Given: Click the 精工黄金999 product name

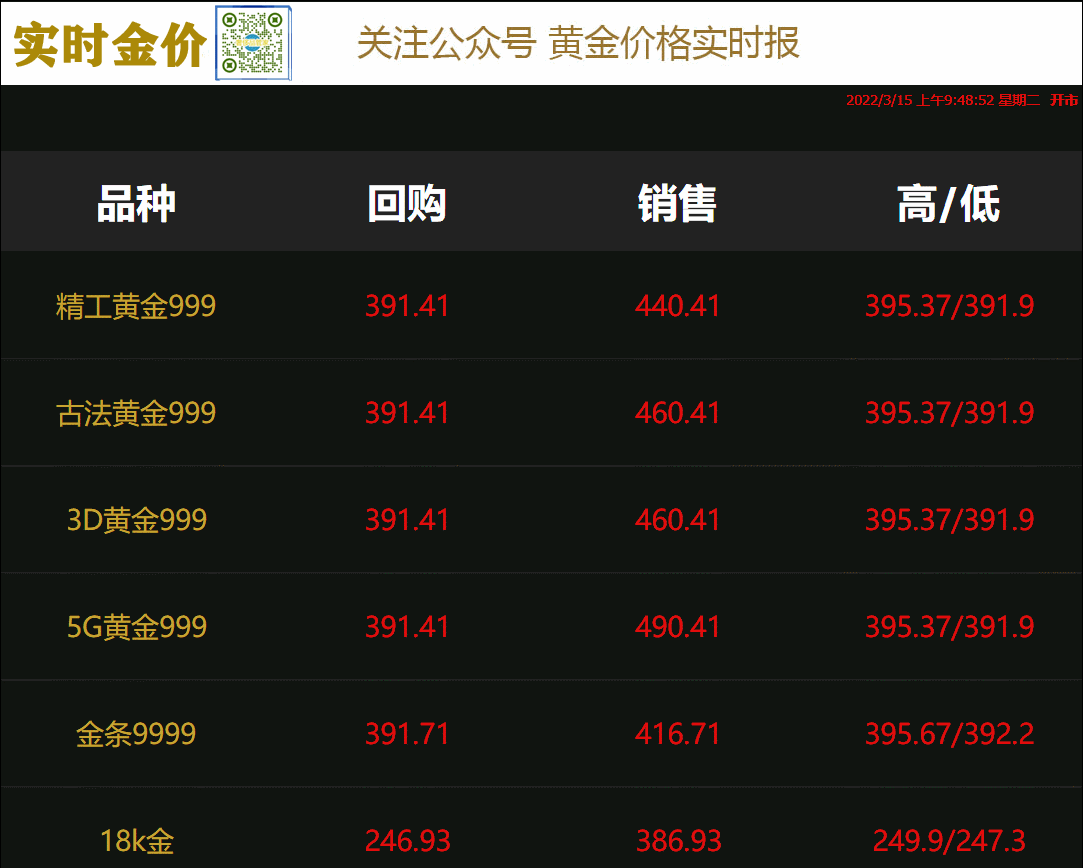Looking at the screenshot, I should point(136,306).
